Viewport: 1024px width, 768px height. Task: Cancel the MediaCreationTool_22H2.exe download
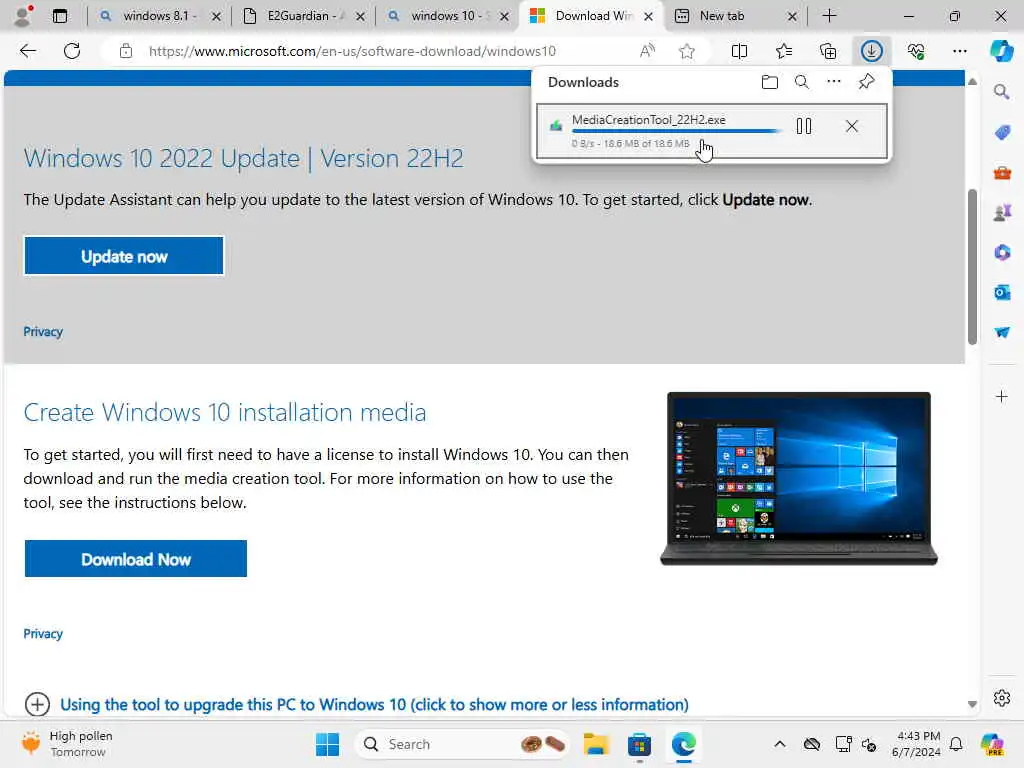[x=852, y=126]
